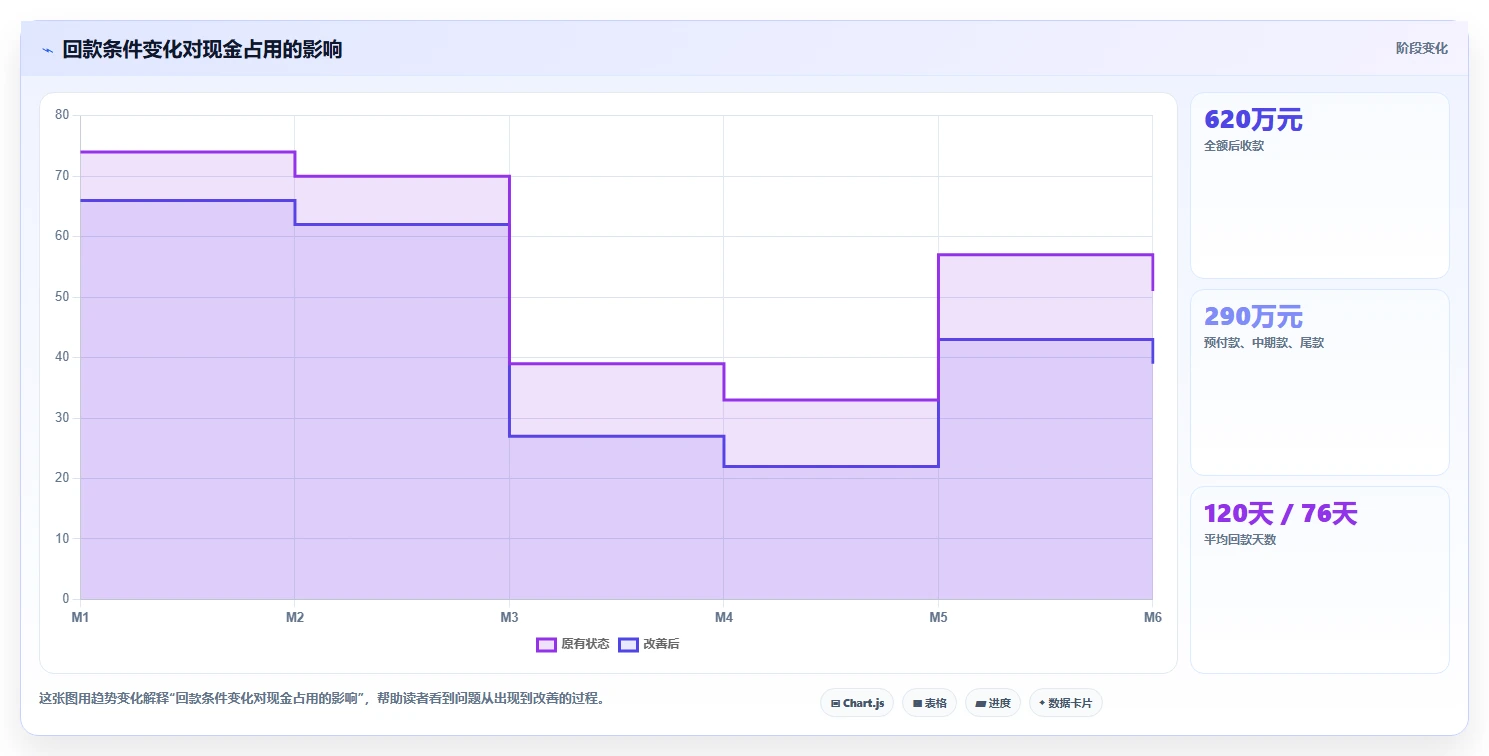Viewport: 1489px width, 756px height.
Task: Click the Chart.js tag button
Action: (857, 703)
